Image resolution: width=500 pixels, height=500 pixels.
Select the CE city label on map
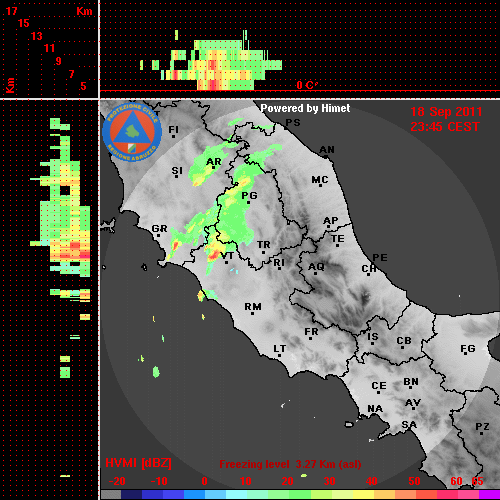[379, 386]
